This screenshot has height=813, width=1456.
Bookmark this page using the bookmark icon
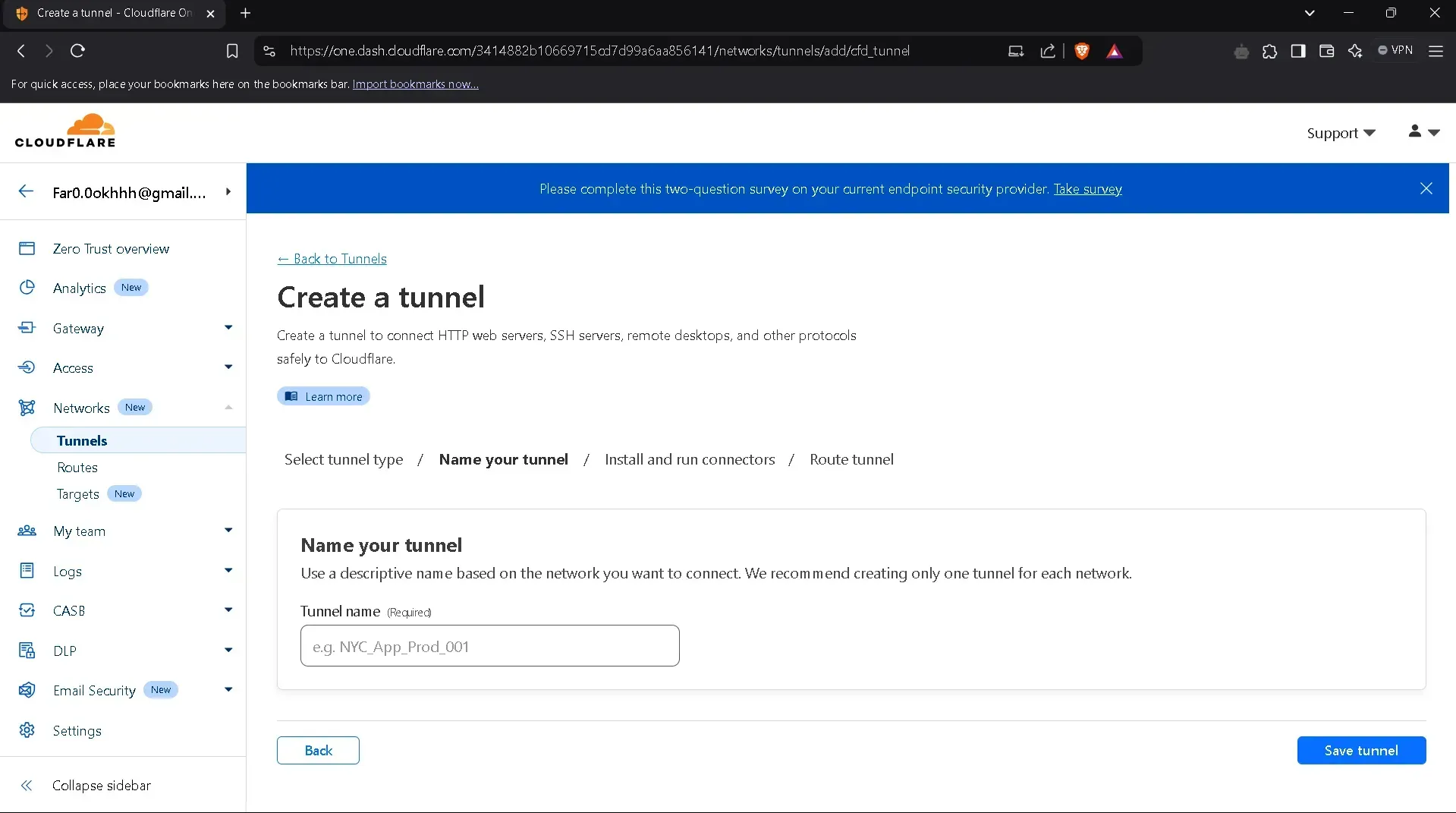[232, 50]
